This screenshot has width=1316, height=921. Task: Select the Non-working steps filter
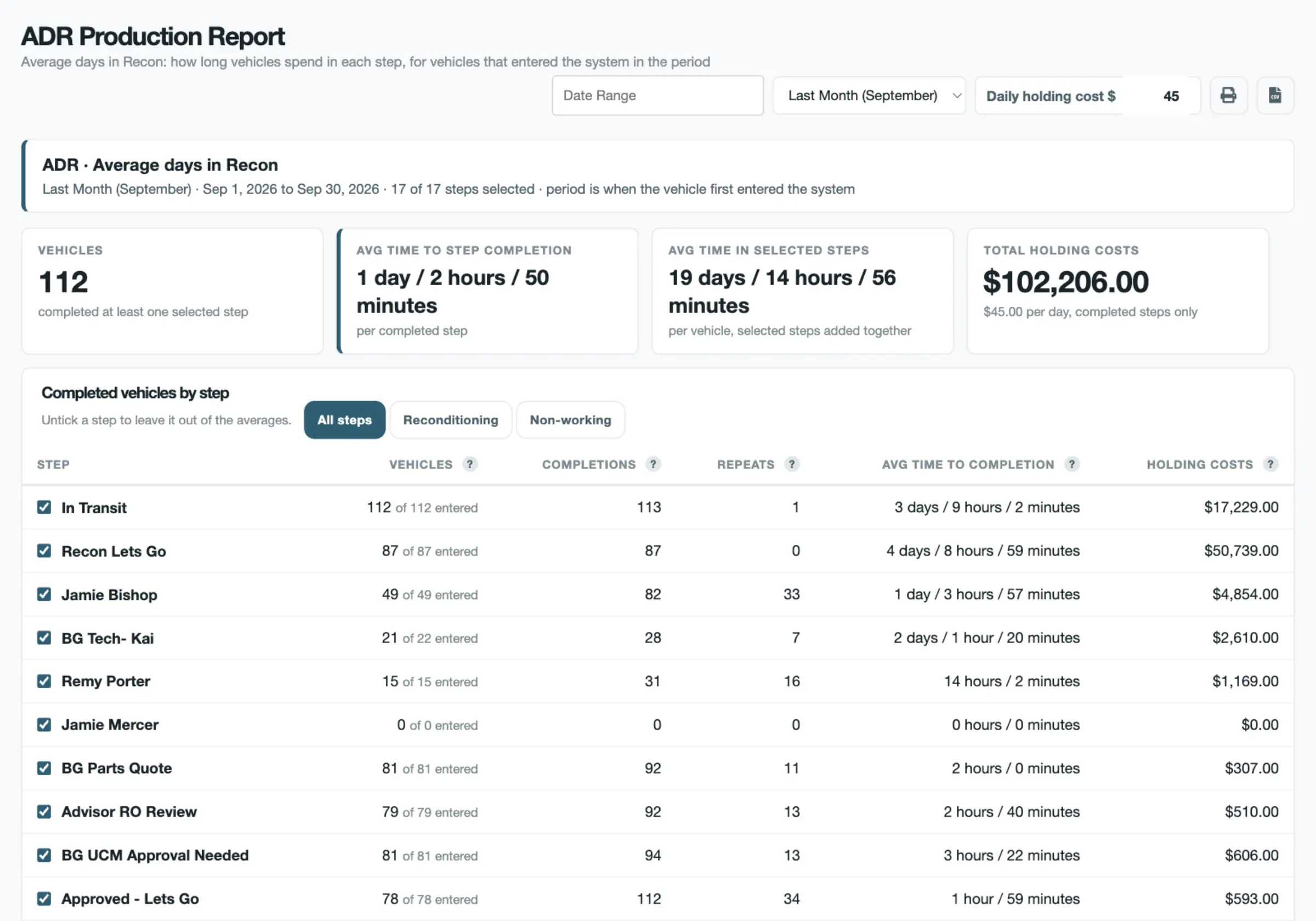pos(570,420)
